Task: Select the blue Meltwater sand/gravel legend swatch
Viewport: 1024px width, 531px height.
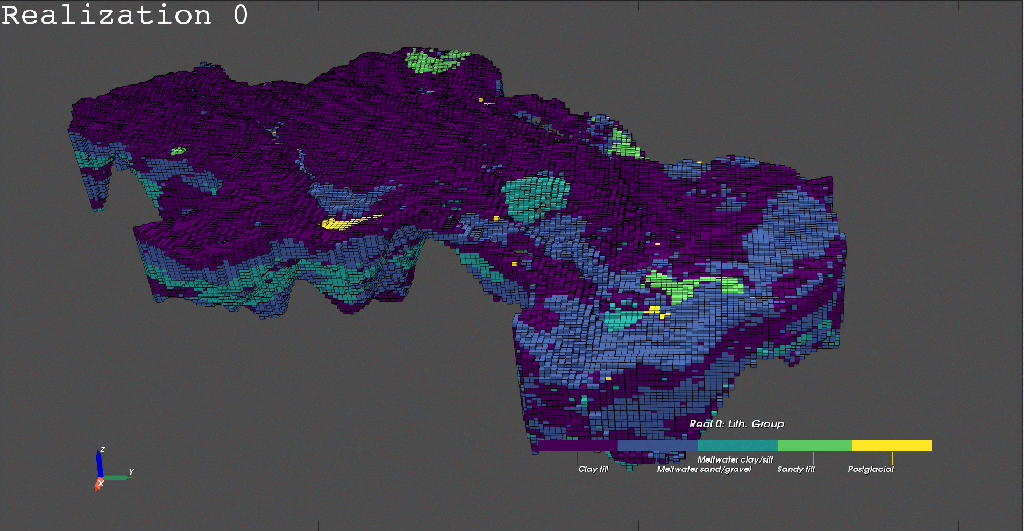Action: coord(657,445)
